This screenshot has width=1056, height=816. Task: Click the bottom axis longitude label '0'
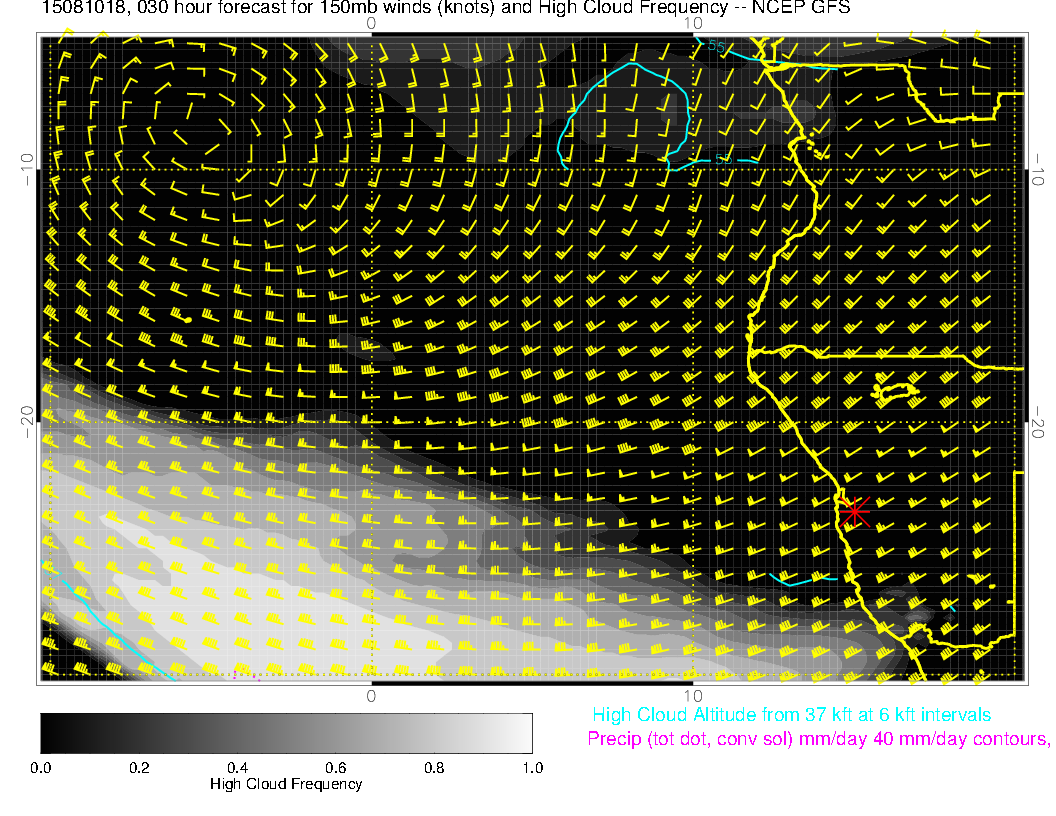coord(371,696)
